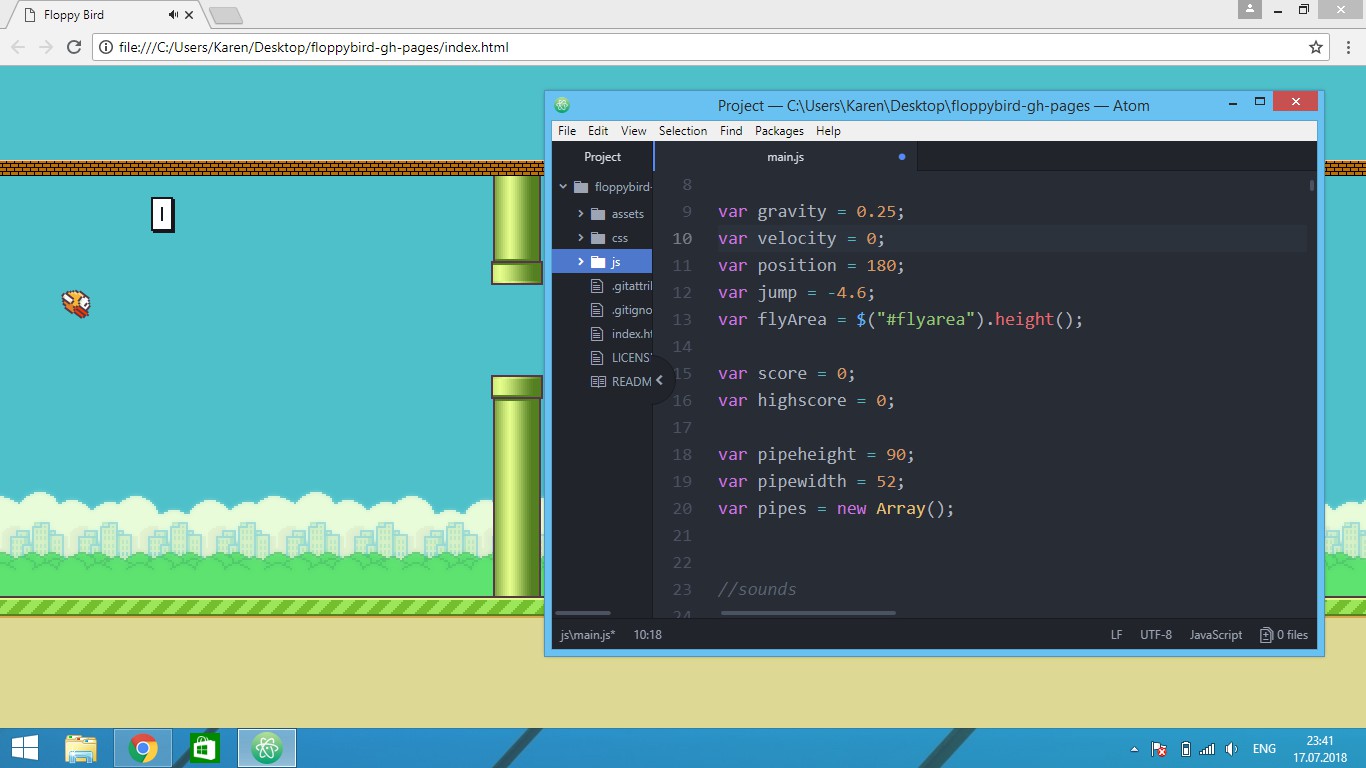Image resolution: width=1366 pixels, height=768 pixels.
Task: Expand the js folder chevron
Action: 580,262
